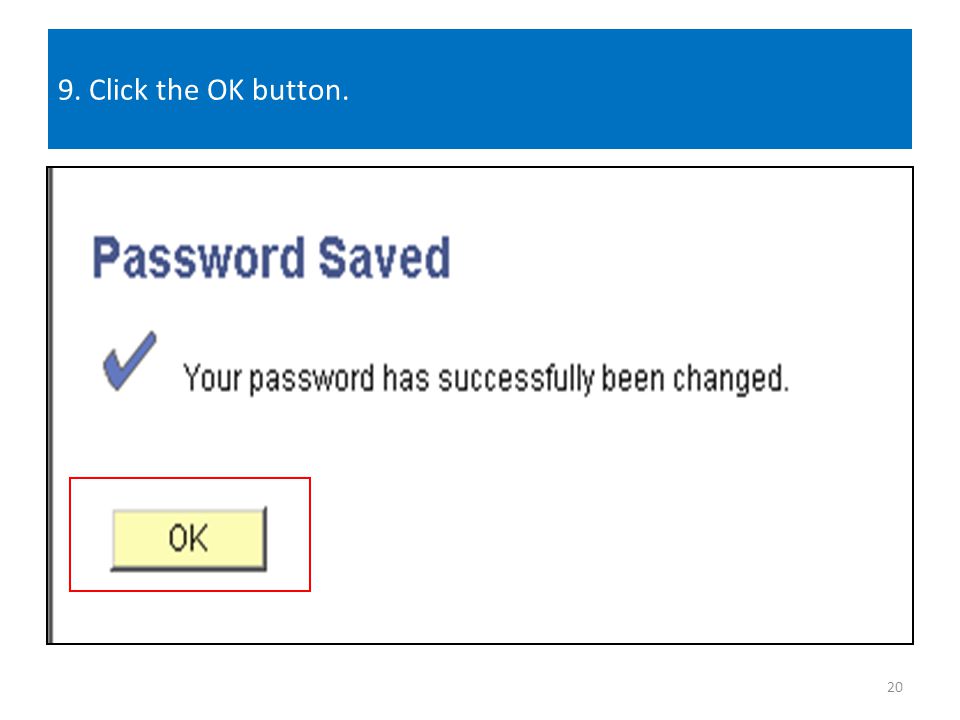The image size is (960, 720).
Task: Click the word Your in confirmation message
Action: pos(212,378)
